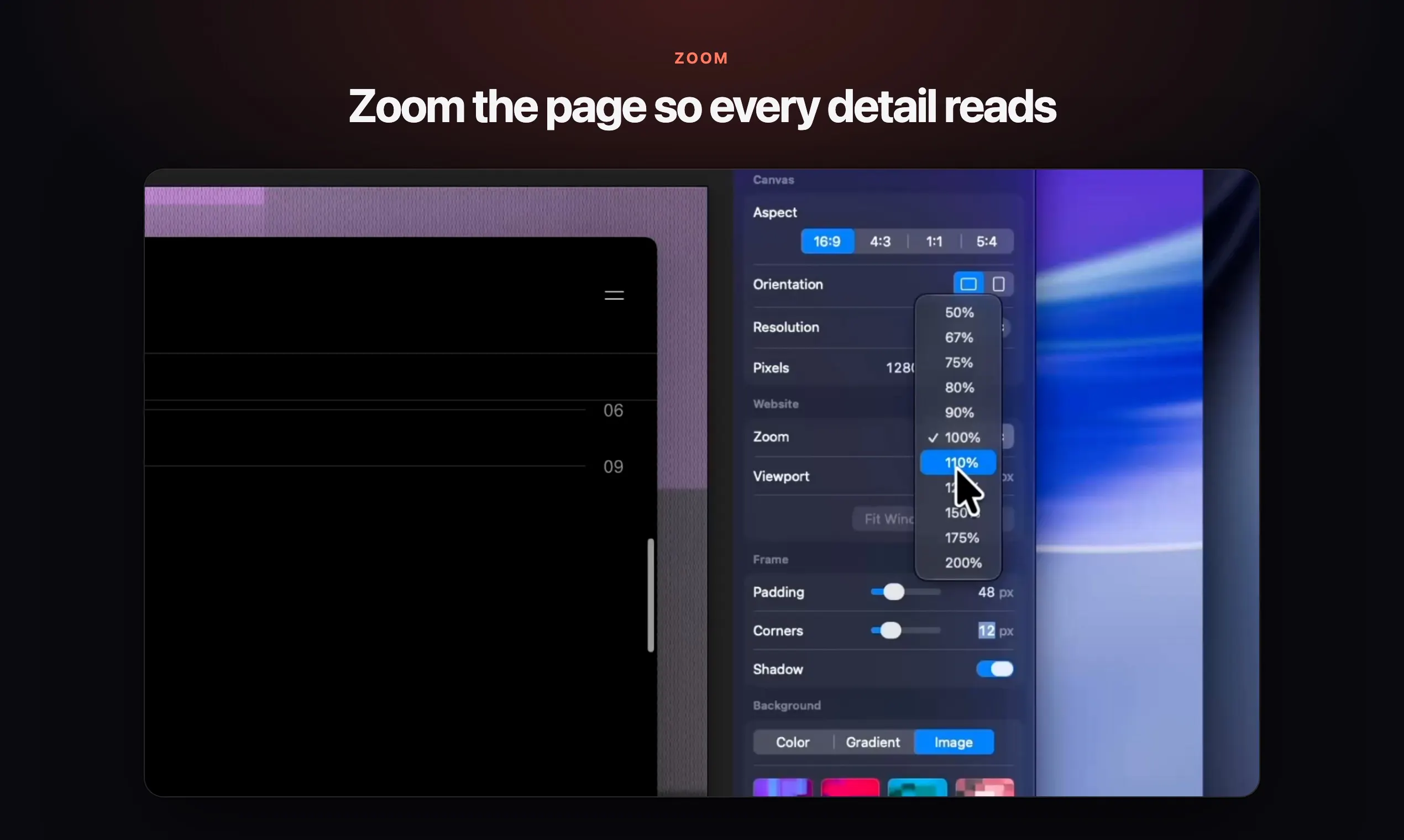Select 90% zoom option
The width and height of the screenshot is (1404, 840).
pyautogui.click(x=958, y=413)
